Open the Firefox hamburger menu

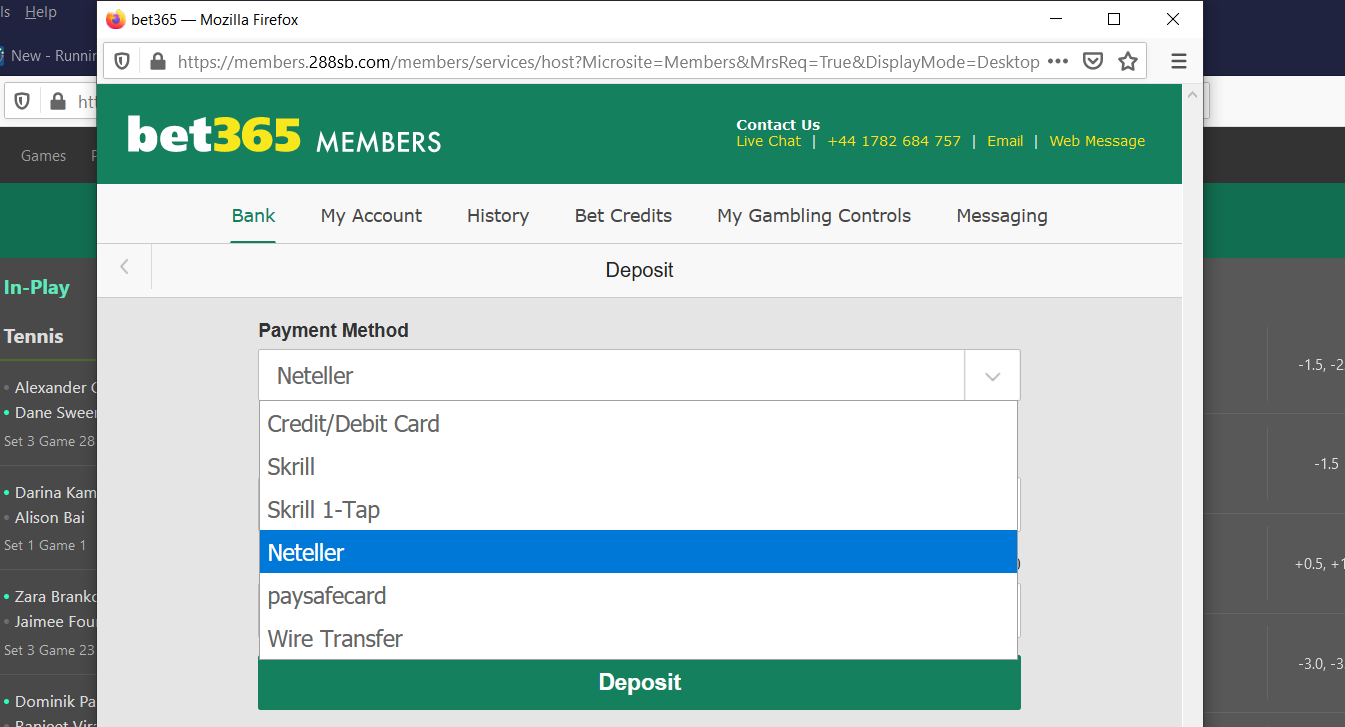tap(1179, 61)
